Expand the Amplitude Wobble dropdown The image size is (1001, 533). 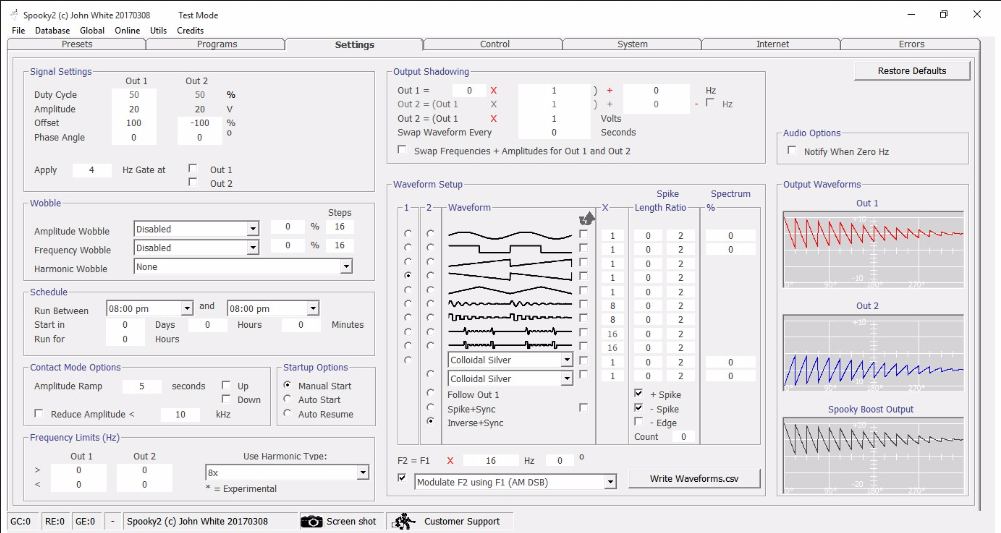pos(253,229)
